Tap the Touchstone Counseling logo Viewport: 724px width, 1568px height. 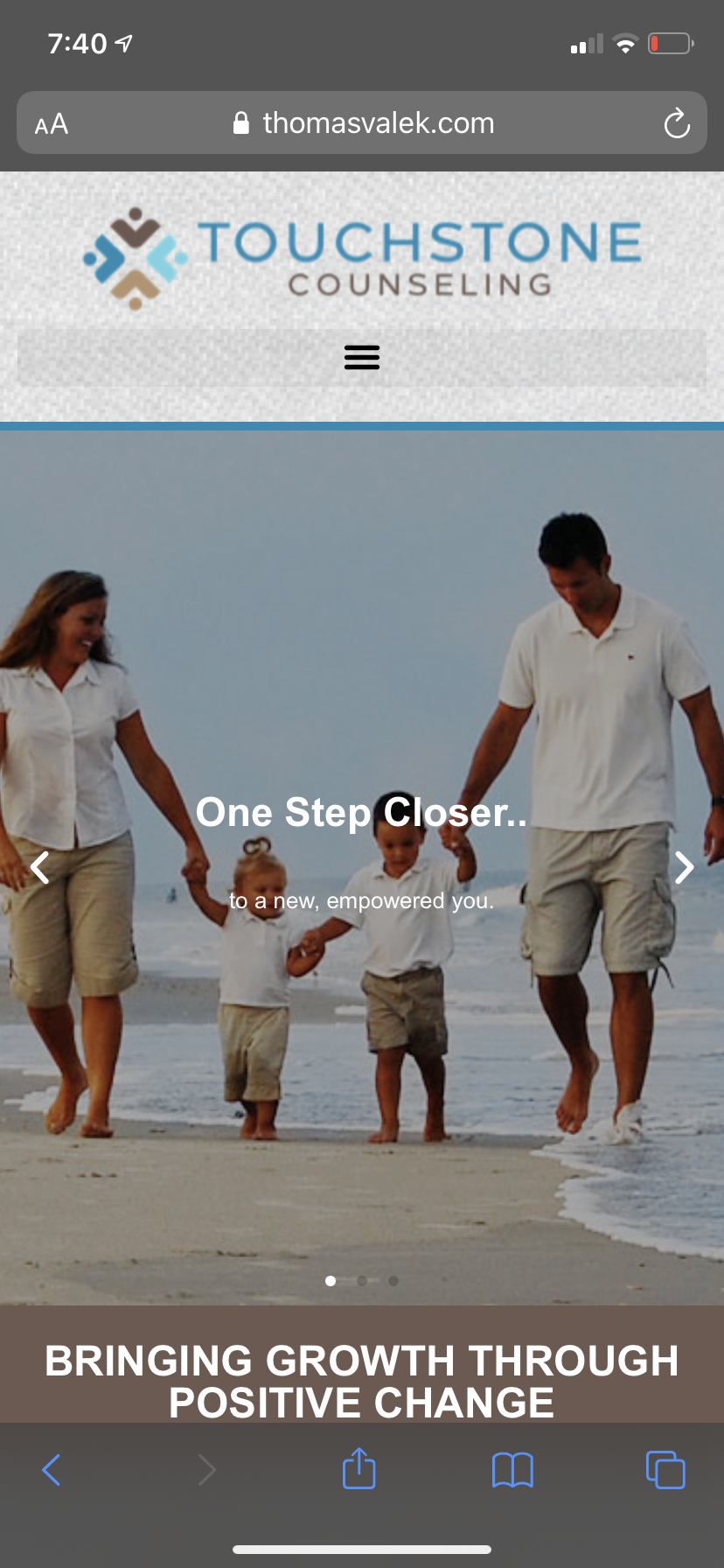click(x=362, y=258)
